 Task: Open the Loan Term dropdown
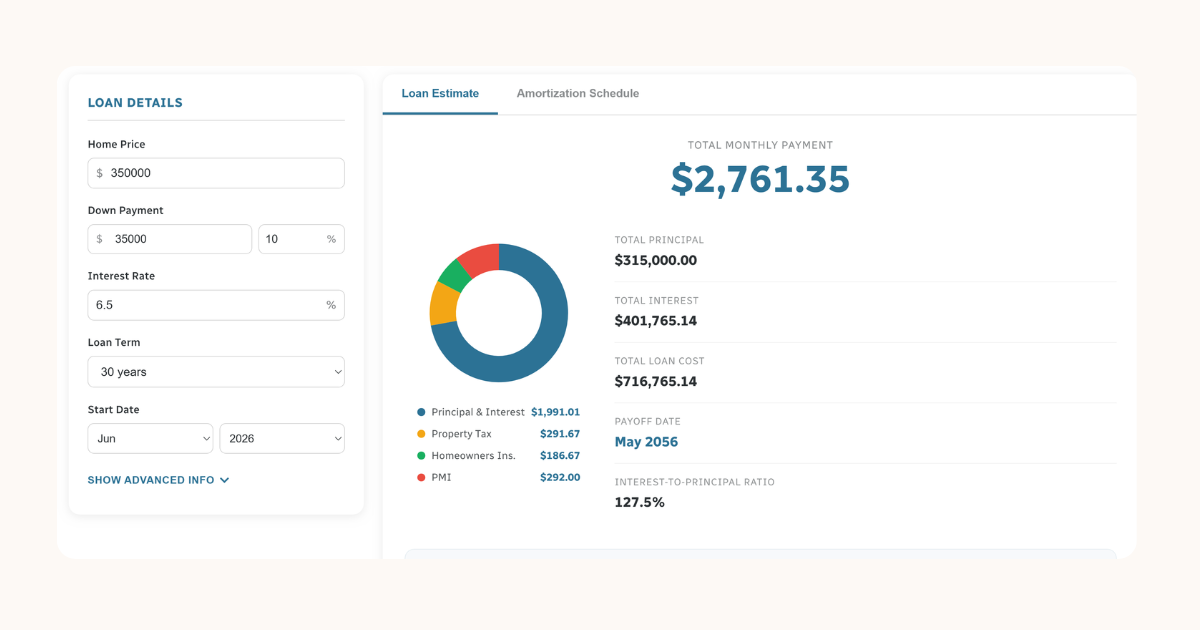point(216,372)
